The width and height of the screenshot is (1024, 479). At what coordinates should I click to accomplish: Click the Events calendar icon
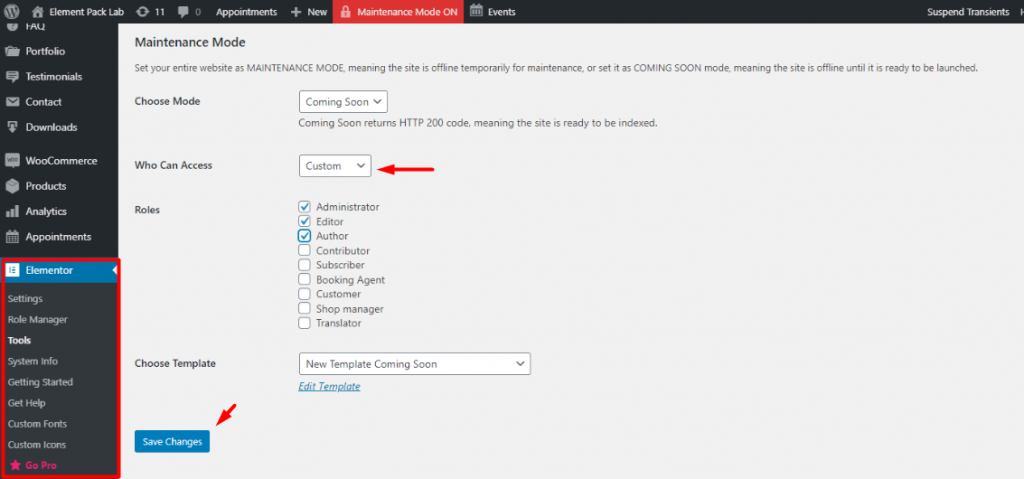[x=476, y=12]
